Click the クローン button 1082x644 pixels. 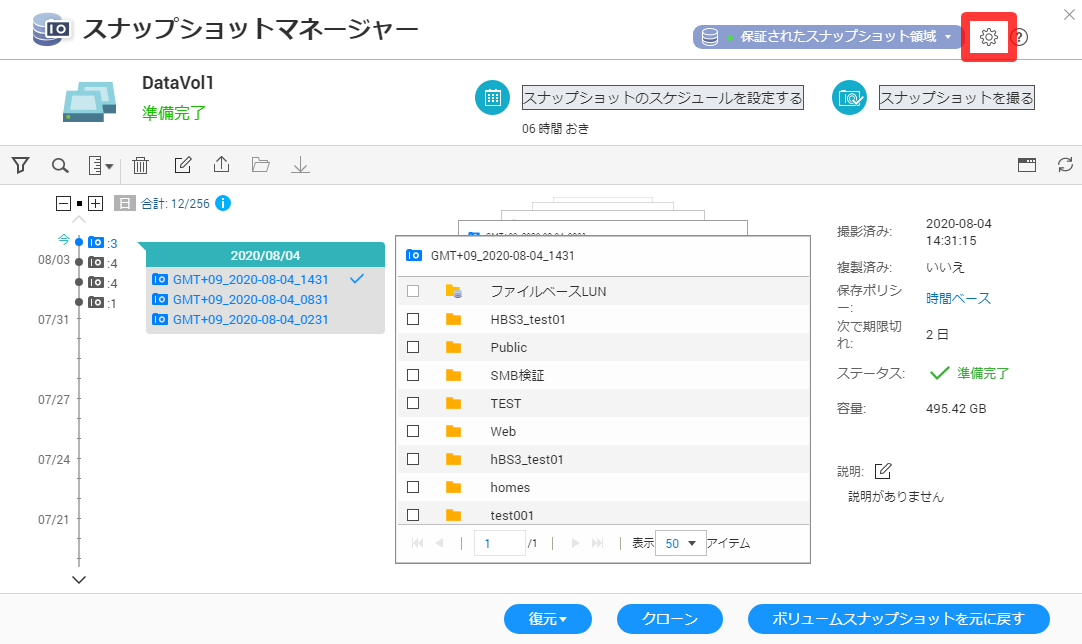669,619
